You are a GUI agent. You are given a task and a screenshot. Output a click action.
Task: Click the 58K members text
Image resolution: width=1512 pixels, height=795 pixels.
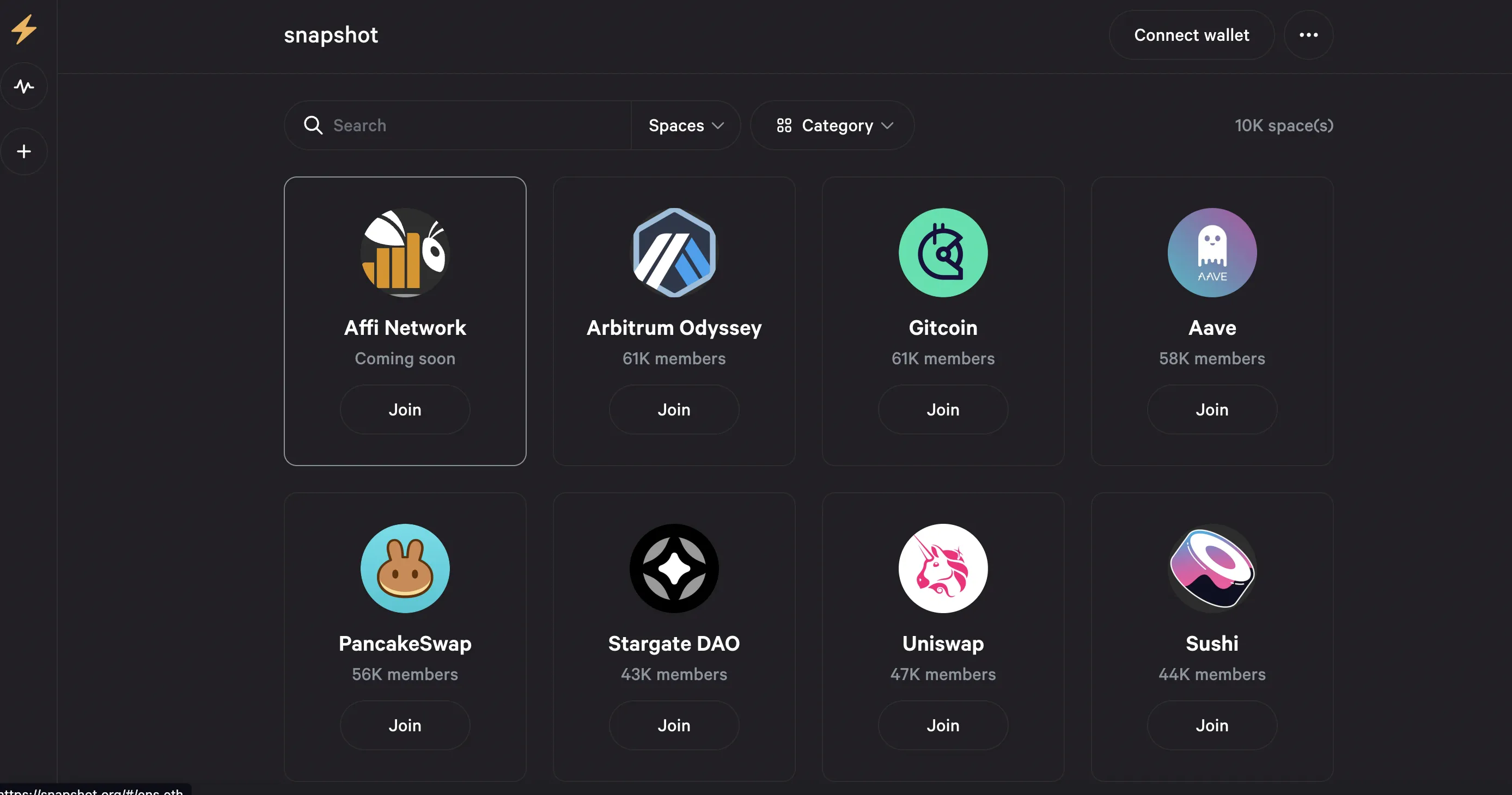(1212, 358)
